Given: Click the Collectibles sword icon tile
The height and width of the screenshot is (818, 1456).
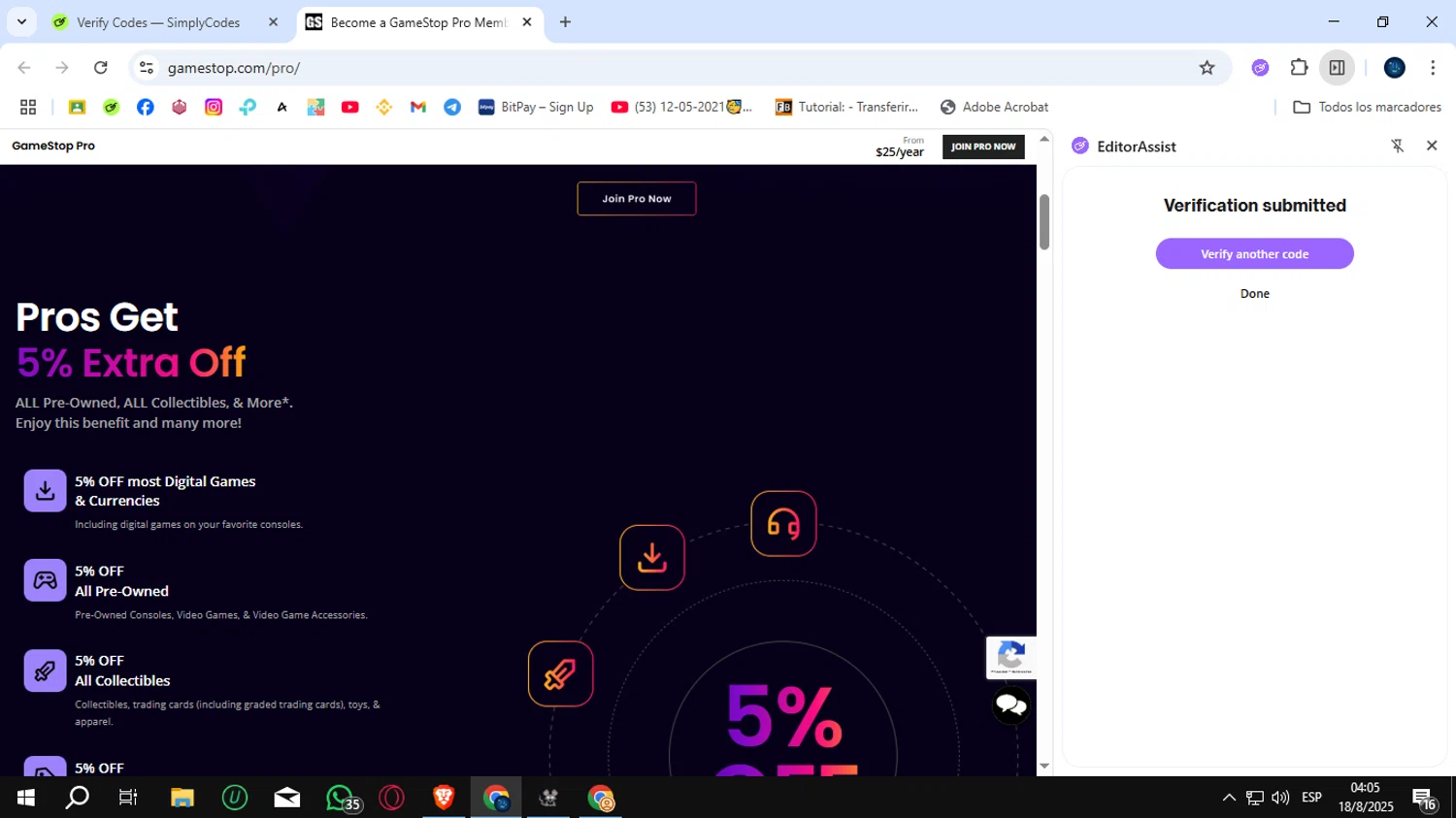Looking at the screenshot, I should click(x=45, y=671).
